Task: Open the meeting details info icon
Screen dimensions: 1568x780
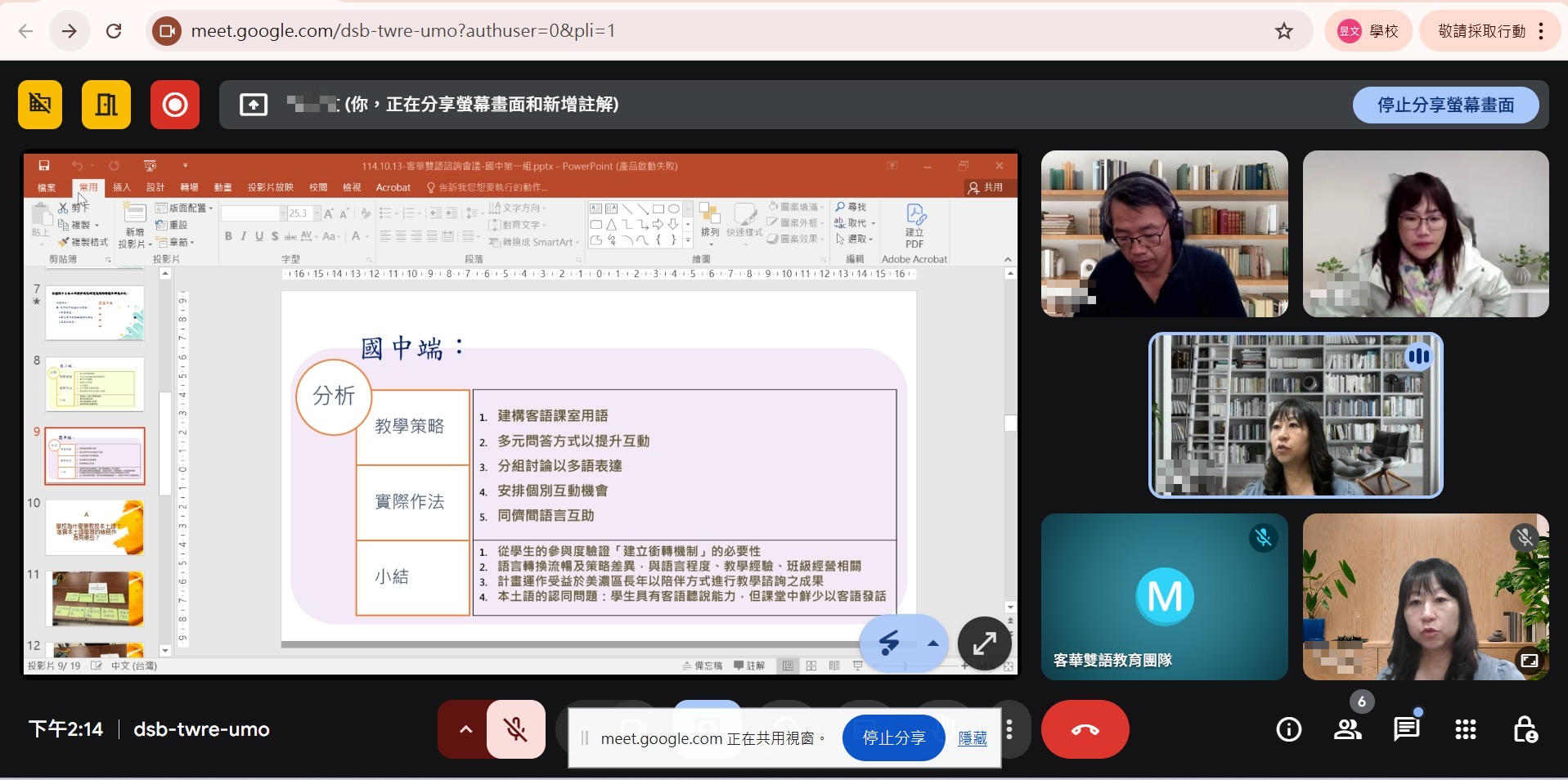Action: (x=1288, y=729)
